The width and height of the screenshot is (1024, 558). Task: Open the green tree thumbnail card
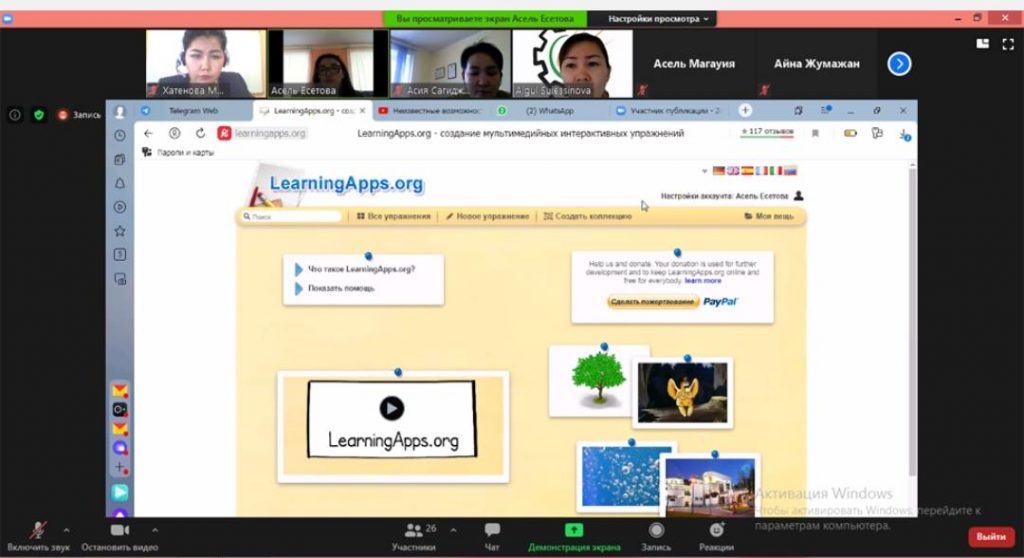point(598,381)
